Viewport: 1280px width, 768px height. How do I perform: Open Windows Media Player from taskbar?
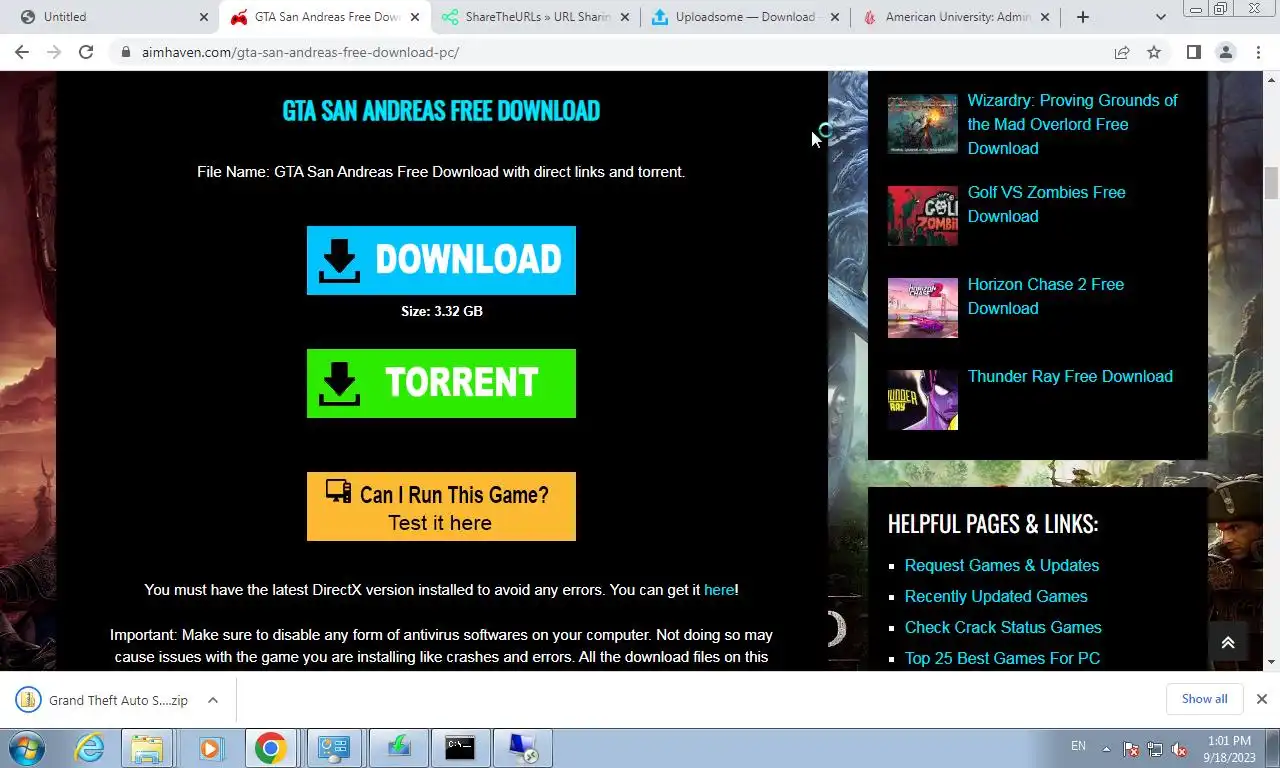(x=209, y=748)
